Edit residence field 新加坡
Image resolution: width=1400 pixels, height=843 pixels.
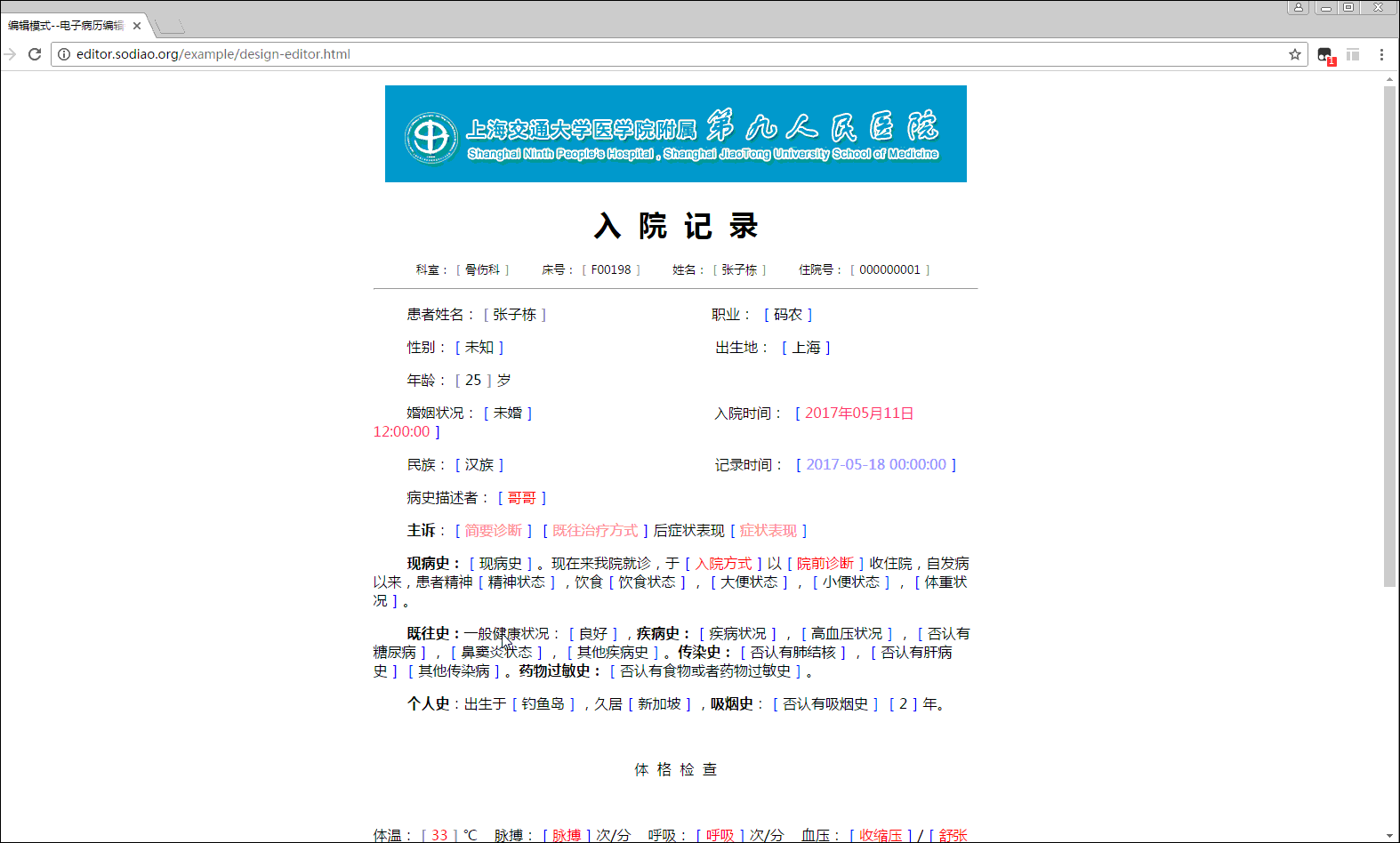point(660,704)
